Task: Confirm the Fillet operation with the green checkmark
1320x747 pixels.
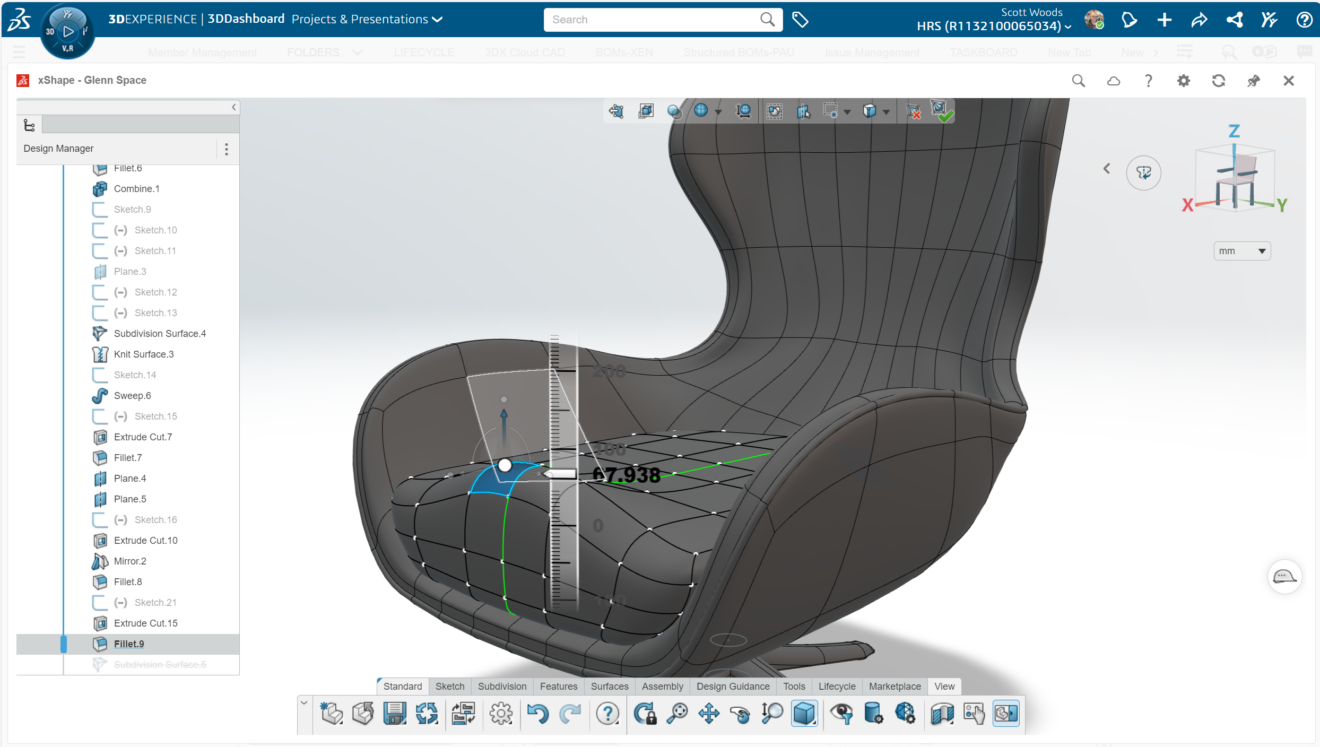Action: coord(943,111)
